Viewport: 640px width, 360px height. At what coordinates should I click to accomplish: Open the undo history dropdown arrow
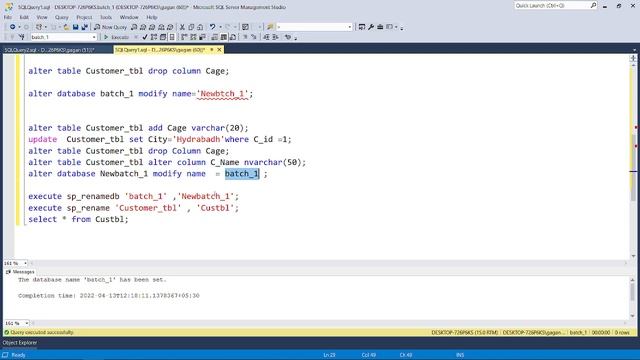click(x=220, y=27)
